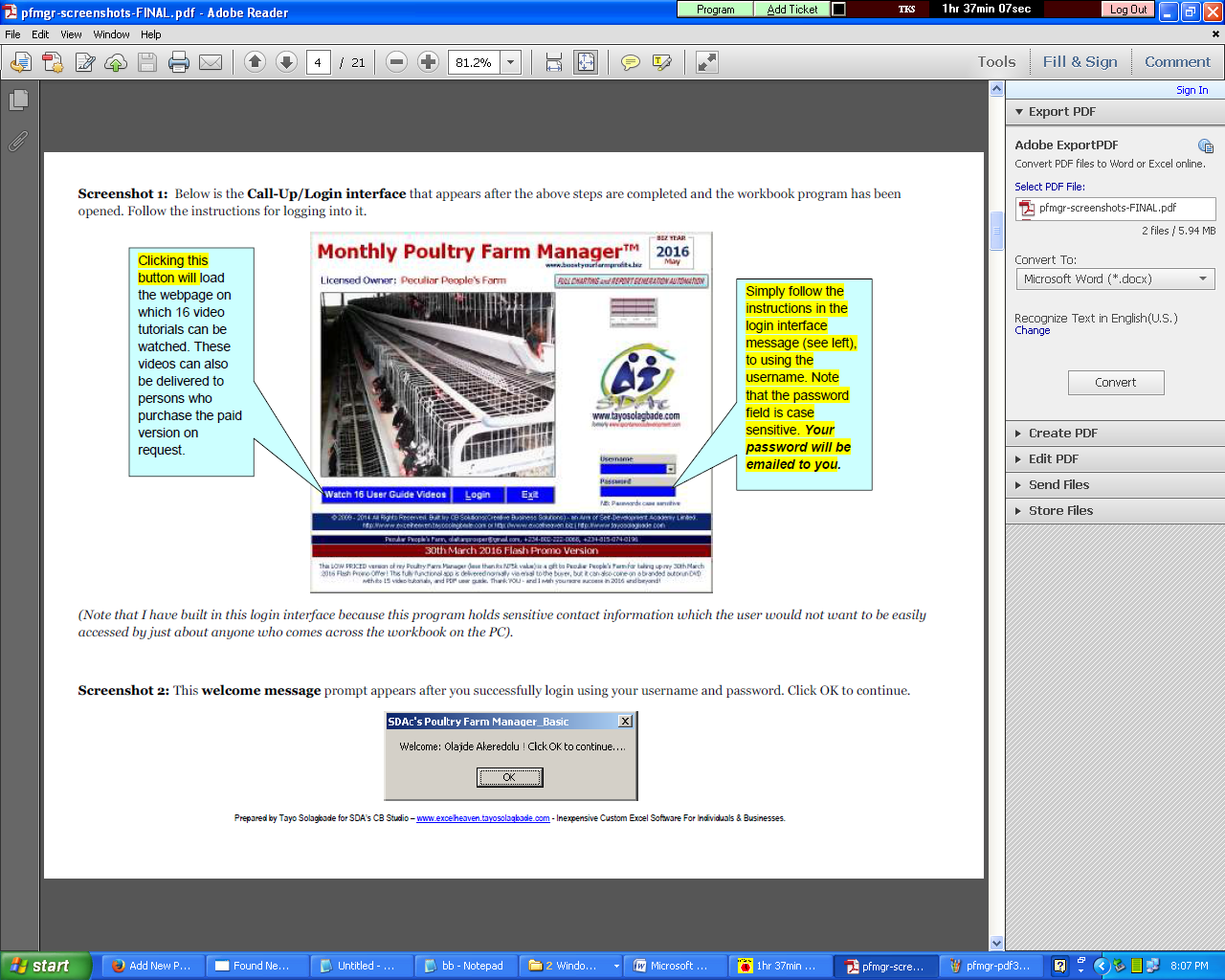Viewport: 1225px width, 980px height.
Task: Open the Convert To format dropdown
Action: coord(1115,278)
